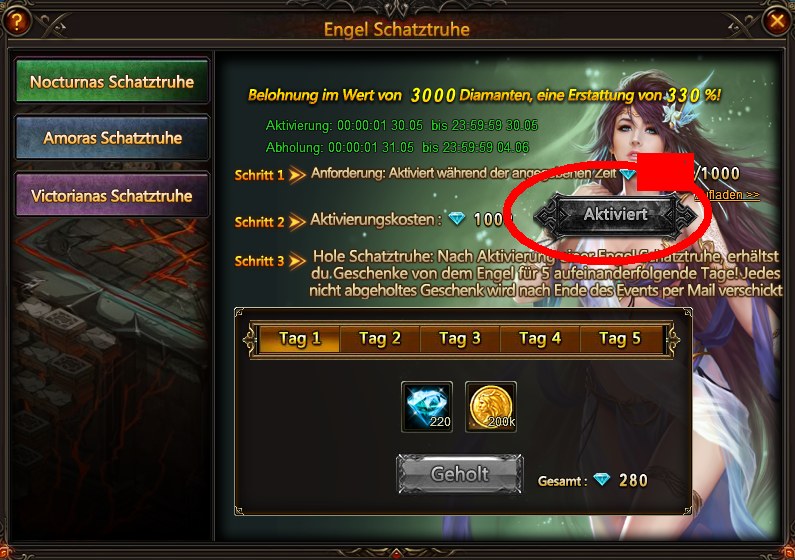The image size is (795, 560).
Task: Switch to the Tag 5 tab
Action: point(621,339)
